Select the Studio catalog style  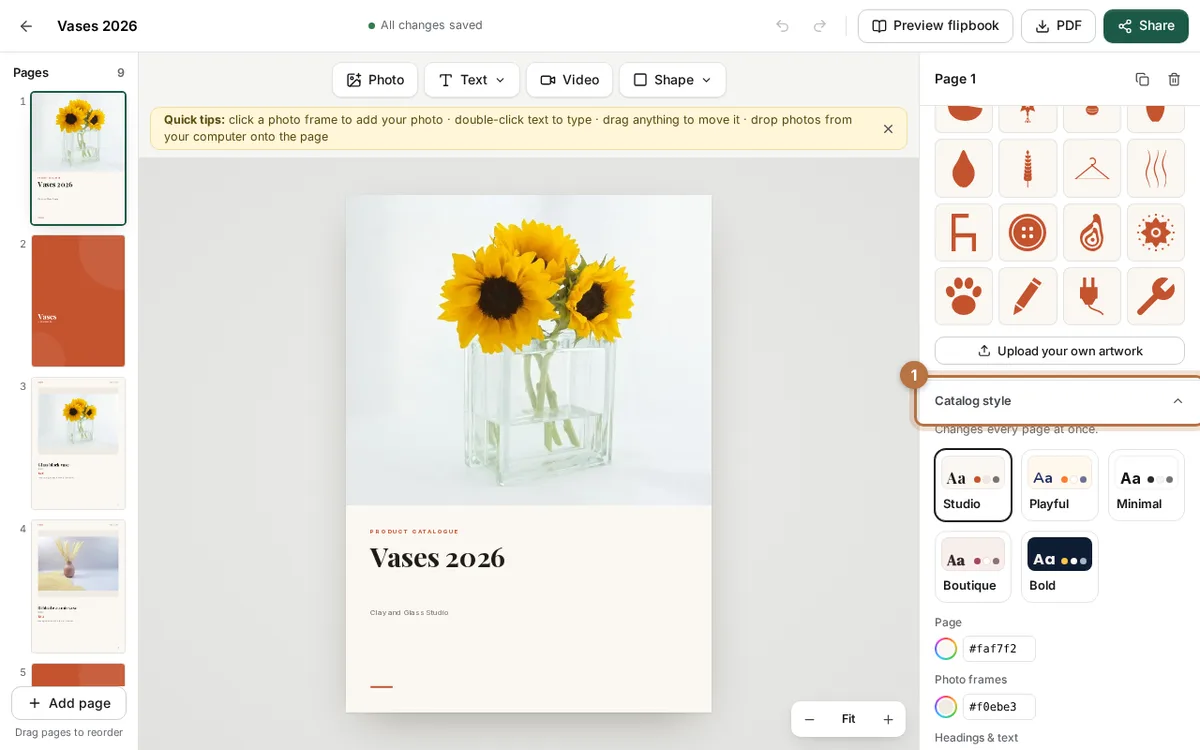[973, 485]
